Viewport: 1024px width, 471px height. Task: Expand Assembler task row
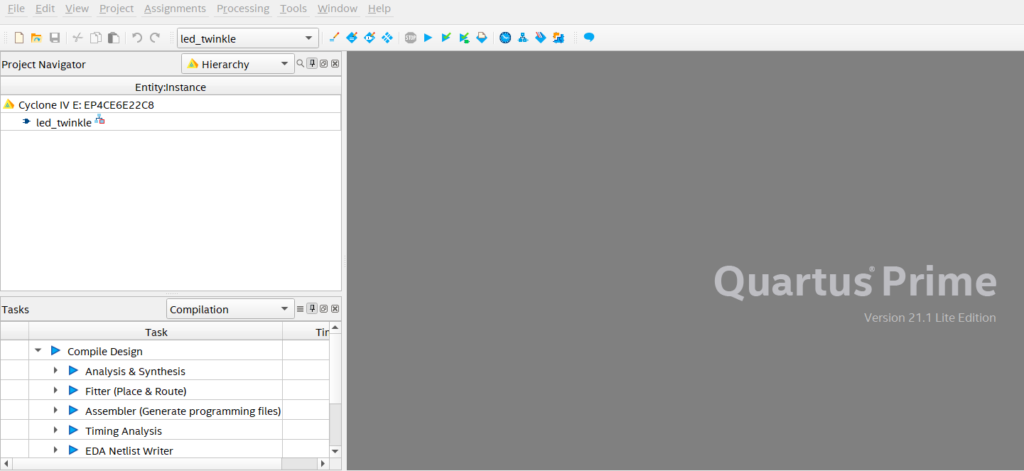56,411
